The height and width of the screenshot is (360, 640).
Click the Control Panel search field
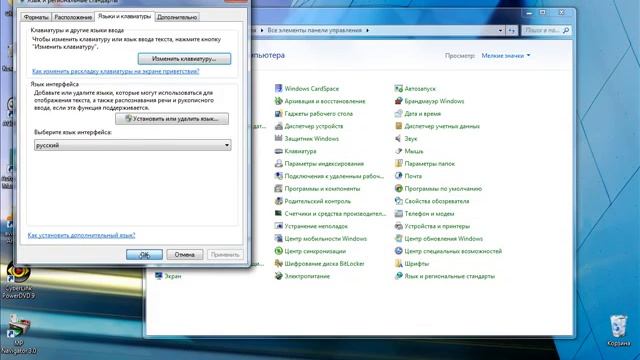point(546,30)
